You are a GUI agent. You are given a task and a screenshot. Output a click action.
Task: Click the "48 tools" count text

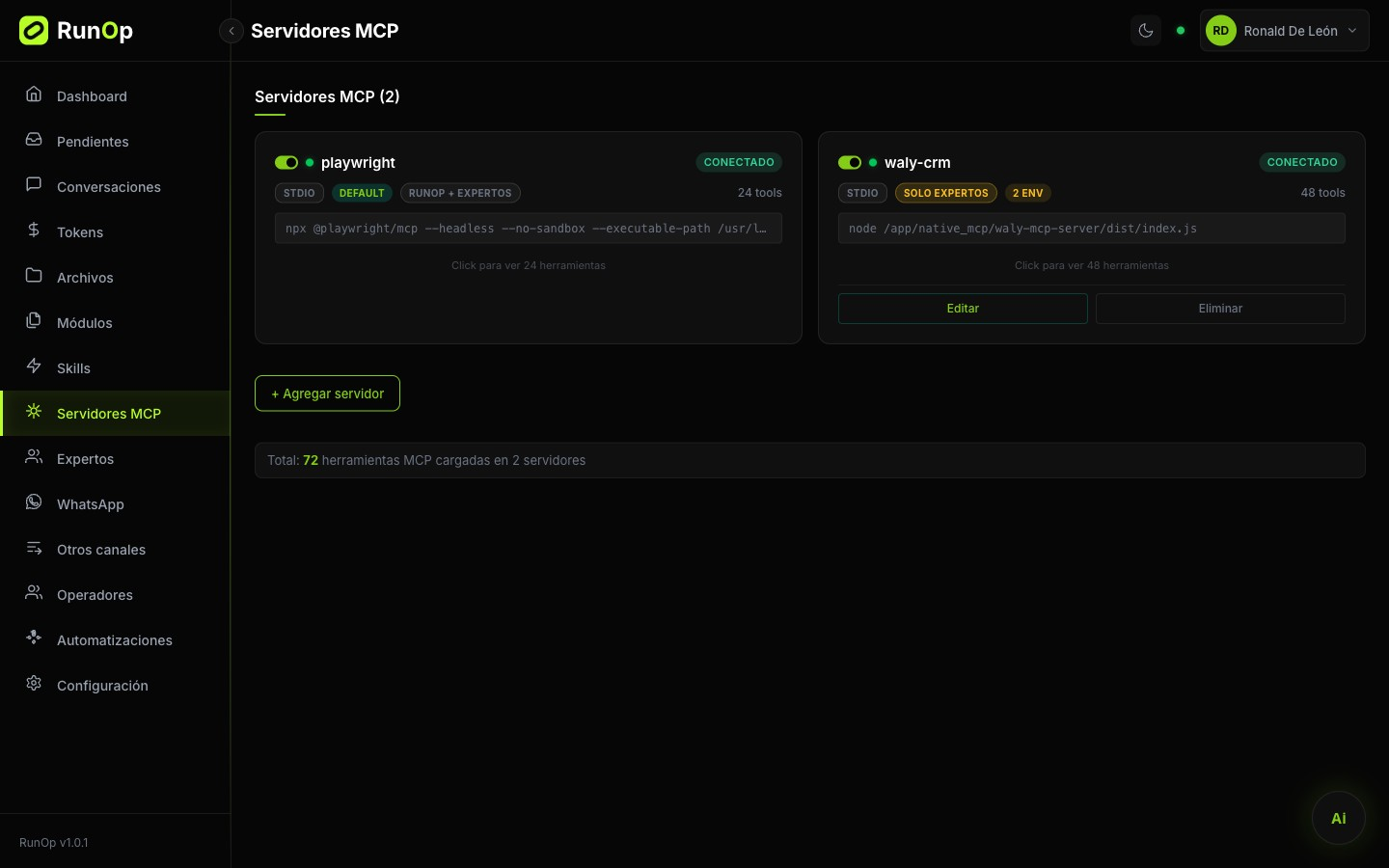[1322, 193]
